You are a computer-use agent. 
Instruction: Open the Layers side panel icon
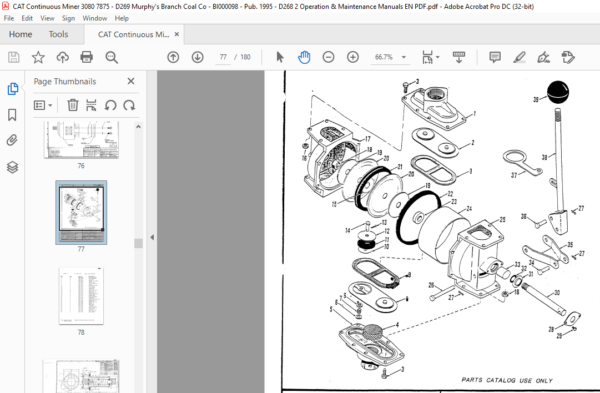12,167
